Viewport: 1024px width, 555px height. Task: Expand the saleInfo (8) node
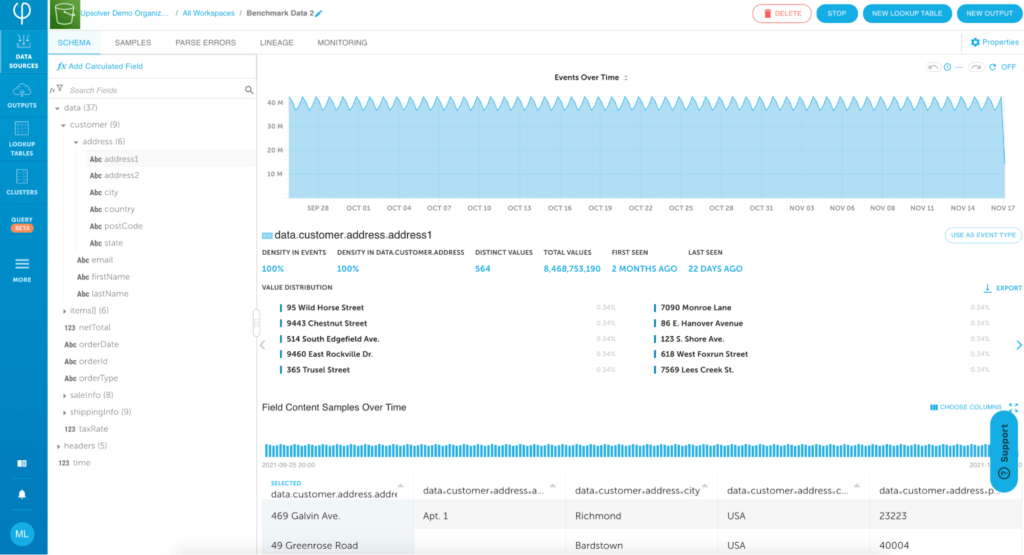[x=64, y=396]
